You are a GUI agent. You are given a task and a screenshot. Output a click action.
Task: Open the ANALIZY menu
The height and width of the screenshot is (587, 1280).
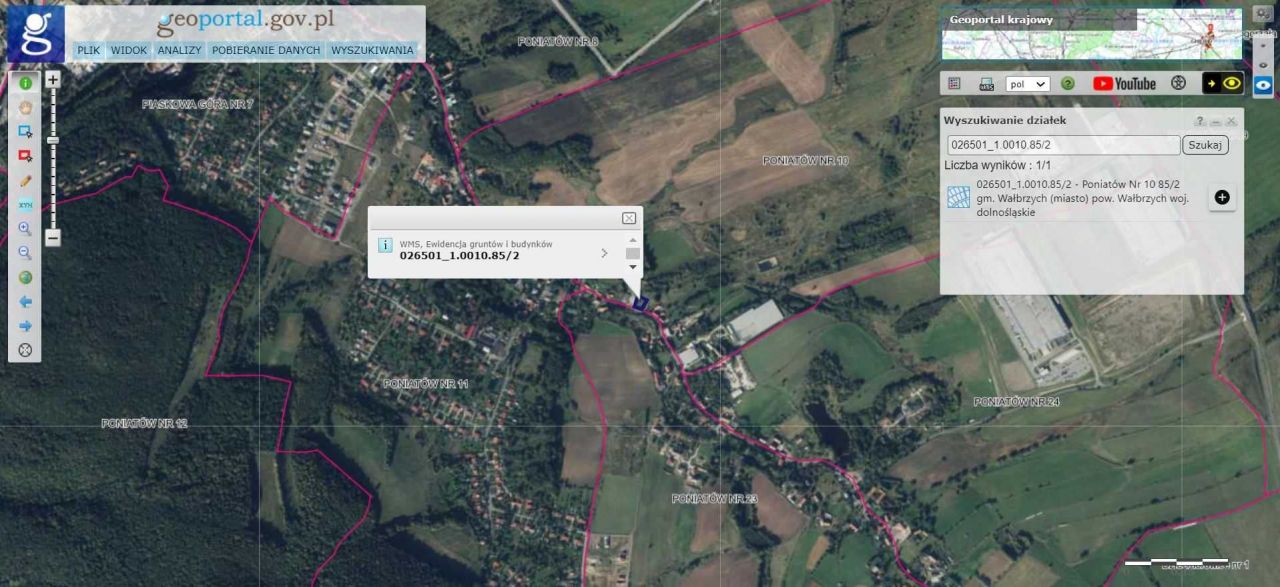pos(179,50)
